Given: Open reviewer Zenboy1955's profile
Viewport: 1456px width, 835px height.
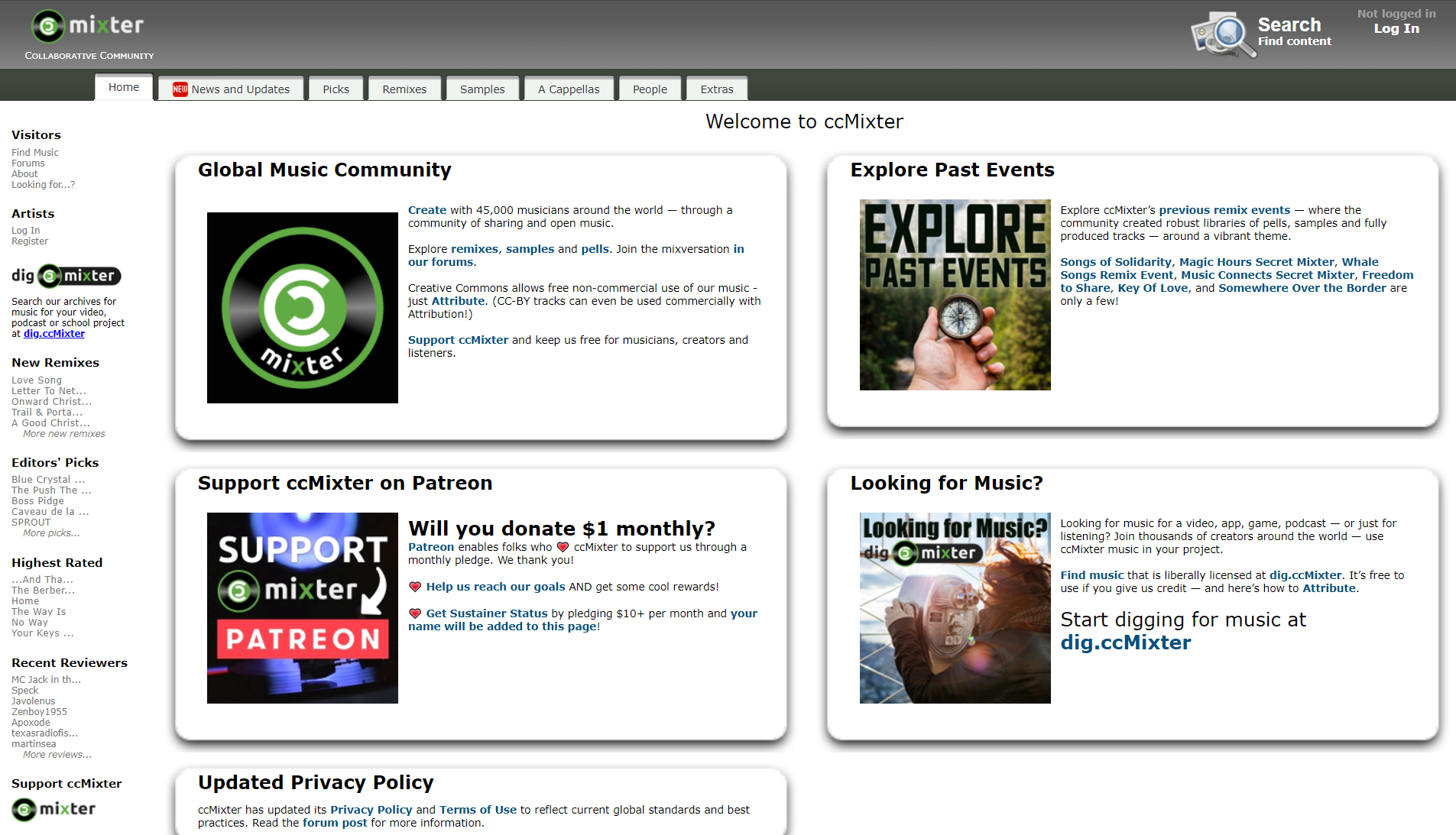Looking at the screenshot, I should click(40, 712).
